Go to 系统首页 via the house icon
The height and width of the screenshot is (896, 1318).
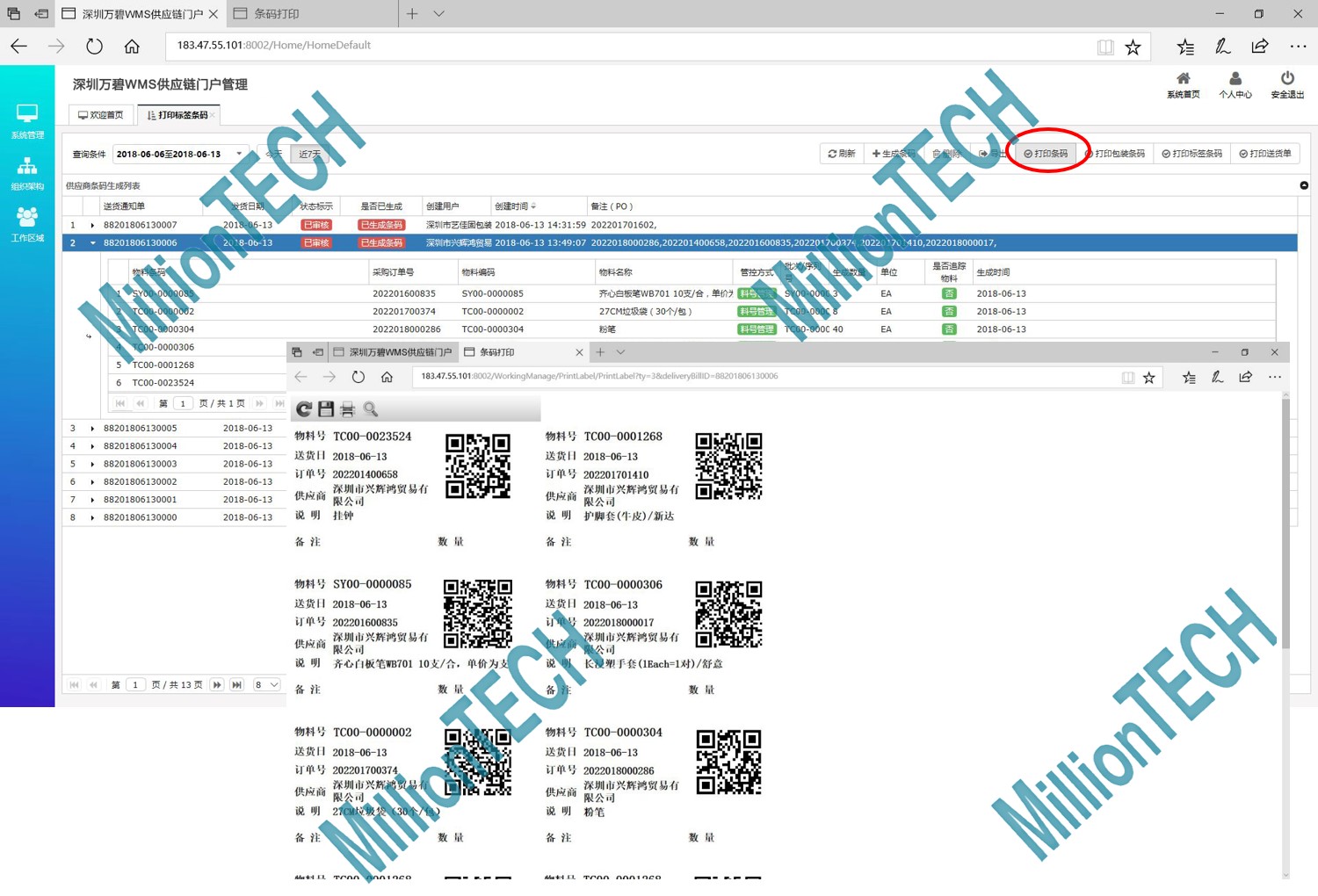(x=1183, y=85)
